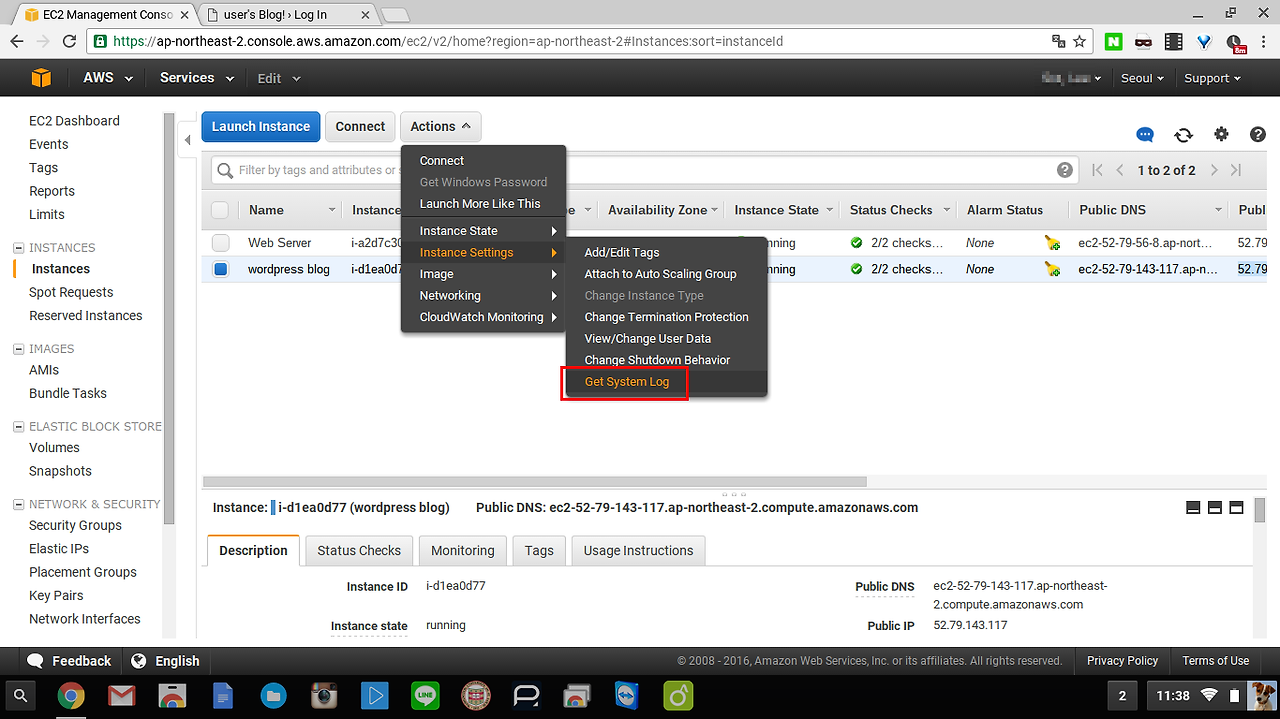Tick the checkbox for Web Server instance

click(x=221, y=243)
